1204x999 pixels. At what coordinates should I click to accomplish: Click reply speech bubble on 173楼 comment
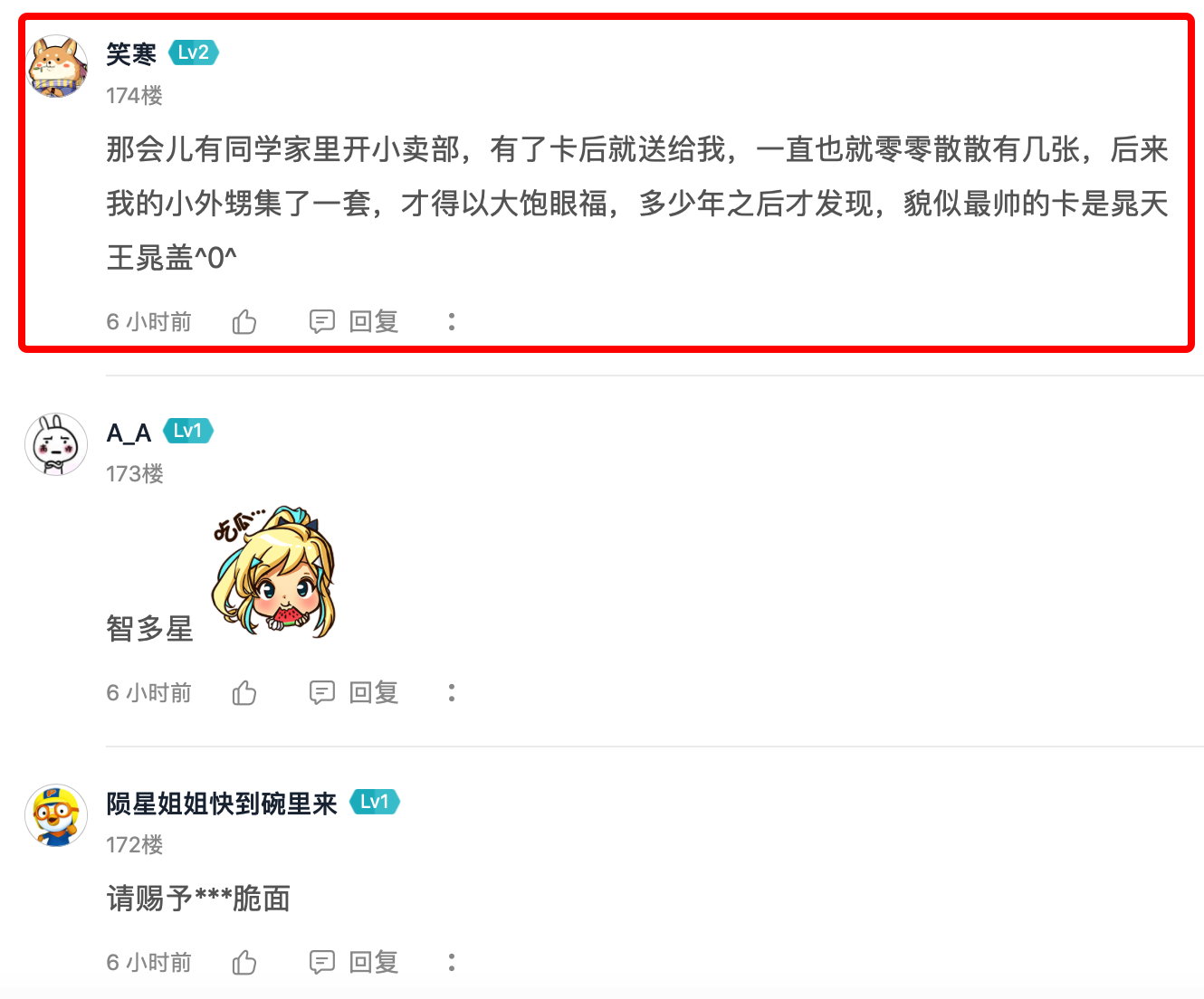click(322, 692)
